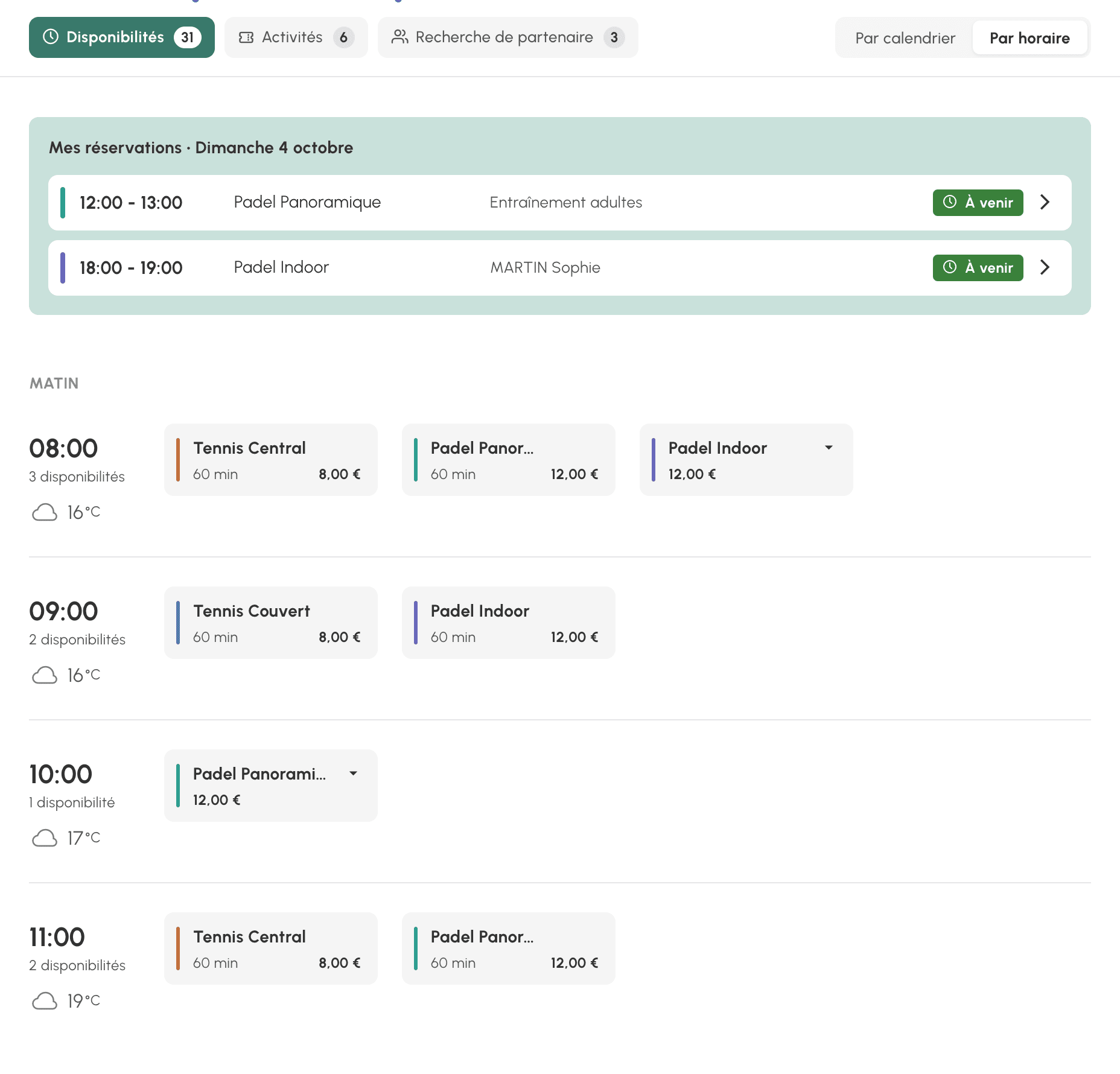Click the cloud weather icon at 08:00
Image resolution: width=1120 pixels, height=1074 pixels.
(45, 513)
